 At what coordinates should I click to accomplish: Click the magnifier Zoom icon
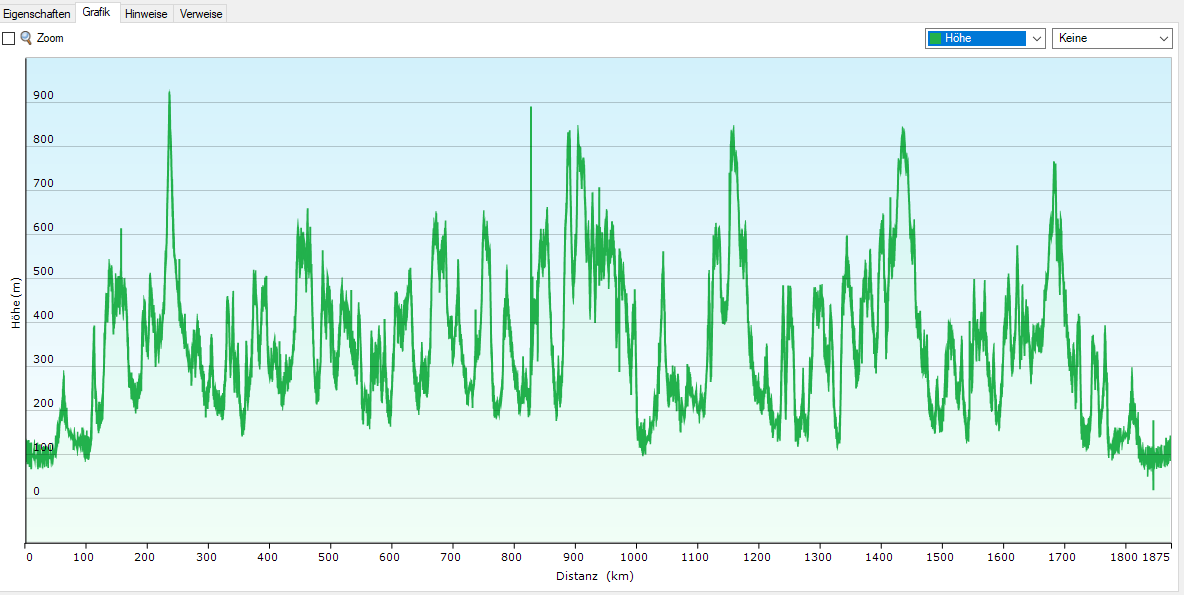click(x=26, y=38)
